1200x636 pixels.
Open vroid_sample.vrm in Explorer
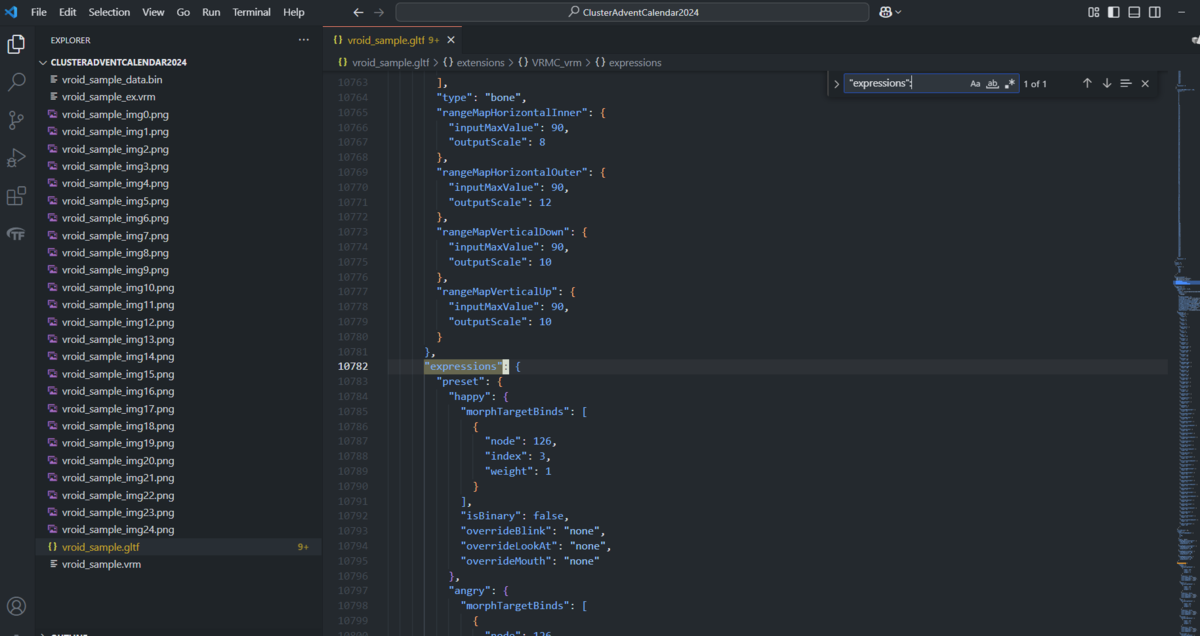(101, 564)
